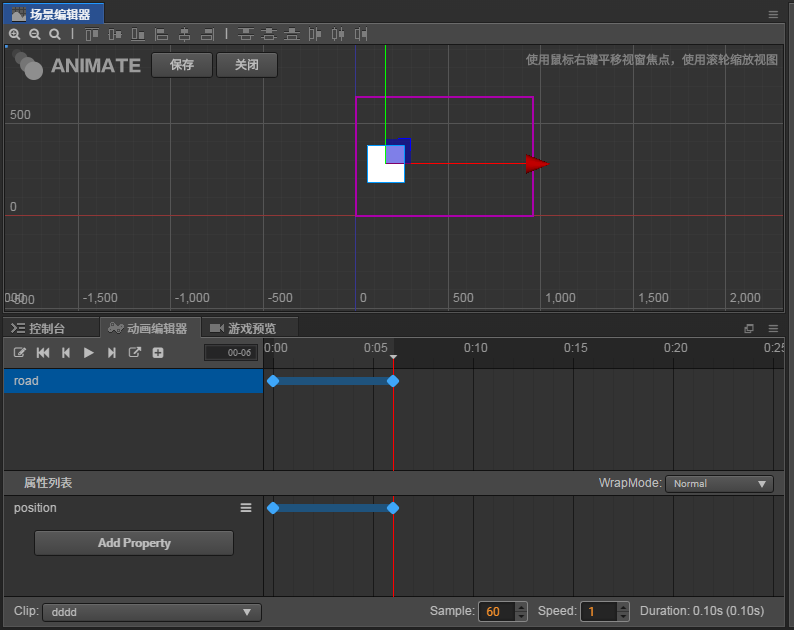Step to previous frame

66,352
